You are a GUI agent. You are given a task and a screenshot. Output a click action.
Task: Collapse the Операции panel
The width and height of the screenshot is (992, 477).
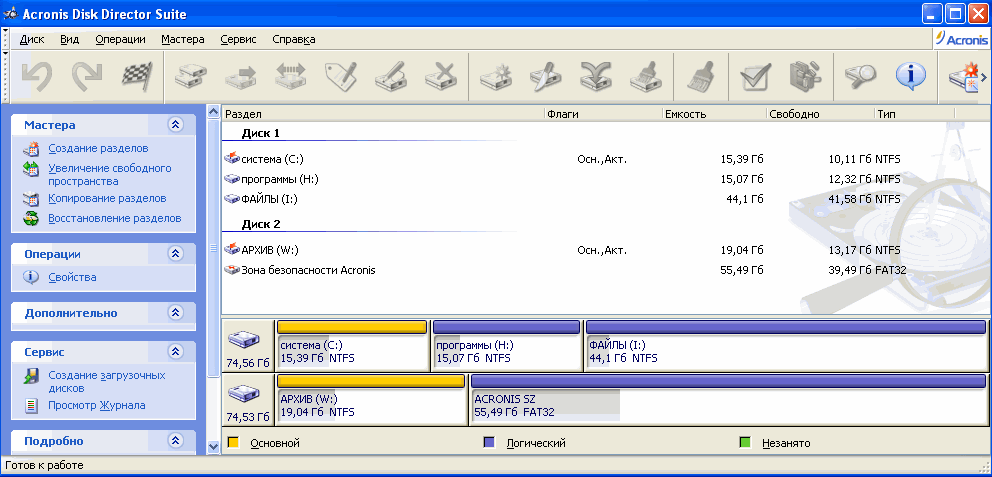point(175,254)
